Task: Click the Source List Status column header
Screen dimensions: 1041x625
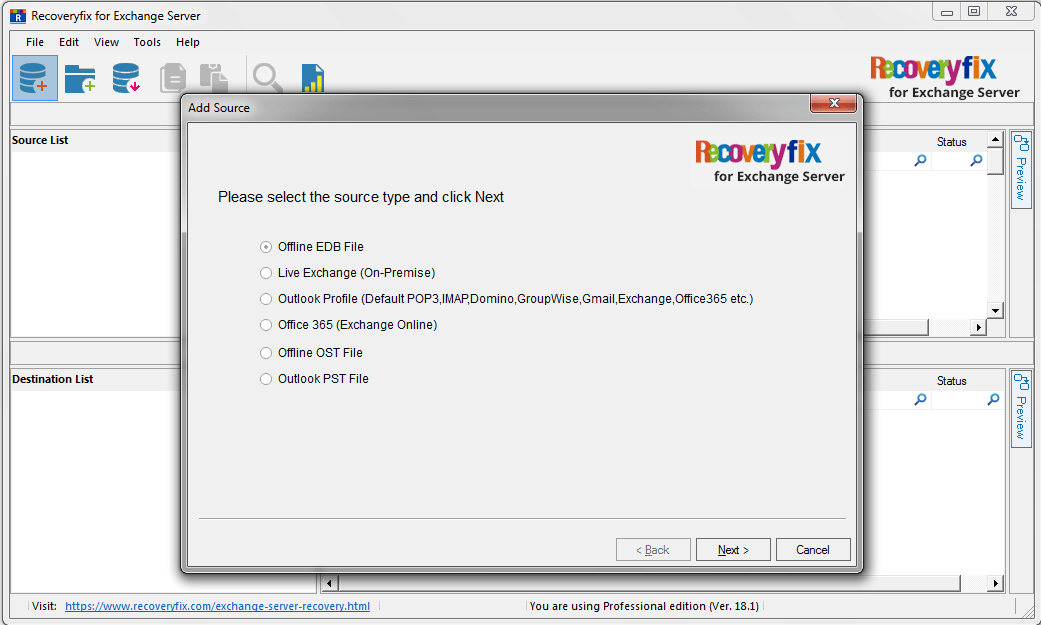Action: click(x=951, y=141)
